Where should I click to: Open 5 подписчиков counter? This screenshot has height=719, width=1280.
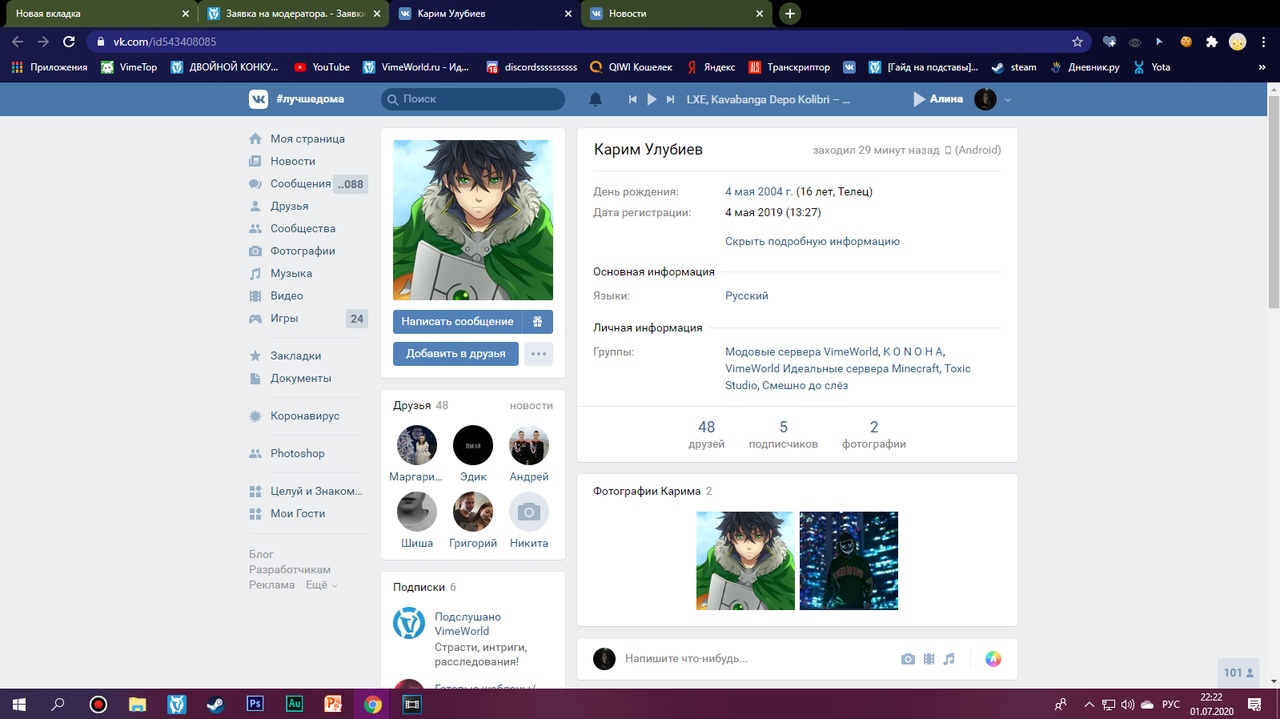point(783,434)
